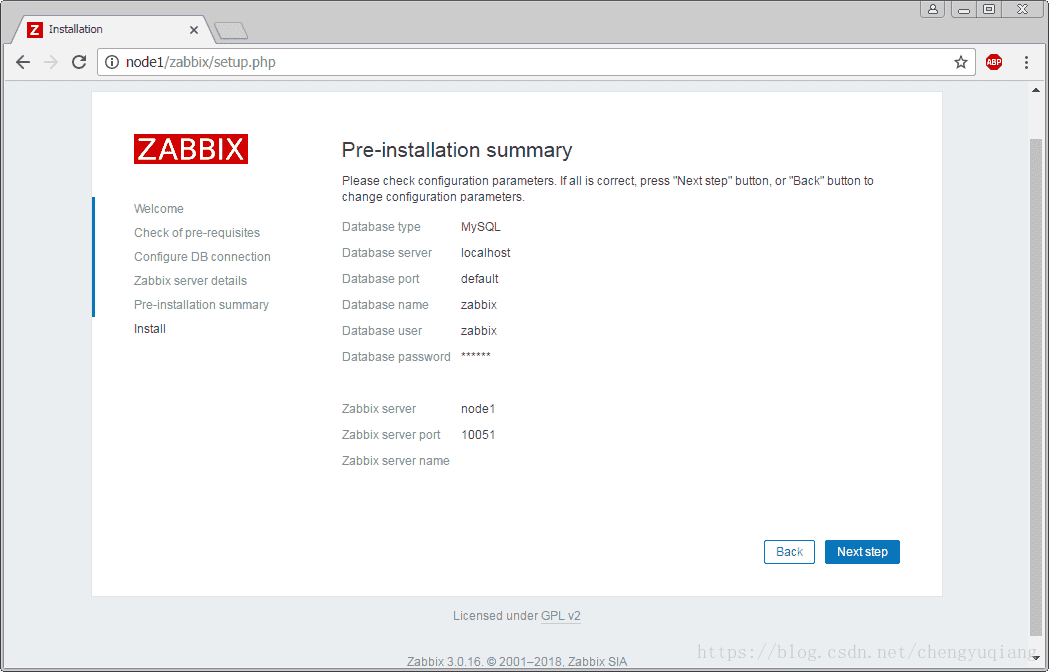Open the GPL v2 license link

(561, 616)
